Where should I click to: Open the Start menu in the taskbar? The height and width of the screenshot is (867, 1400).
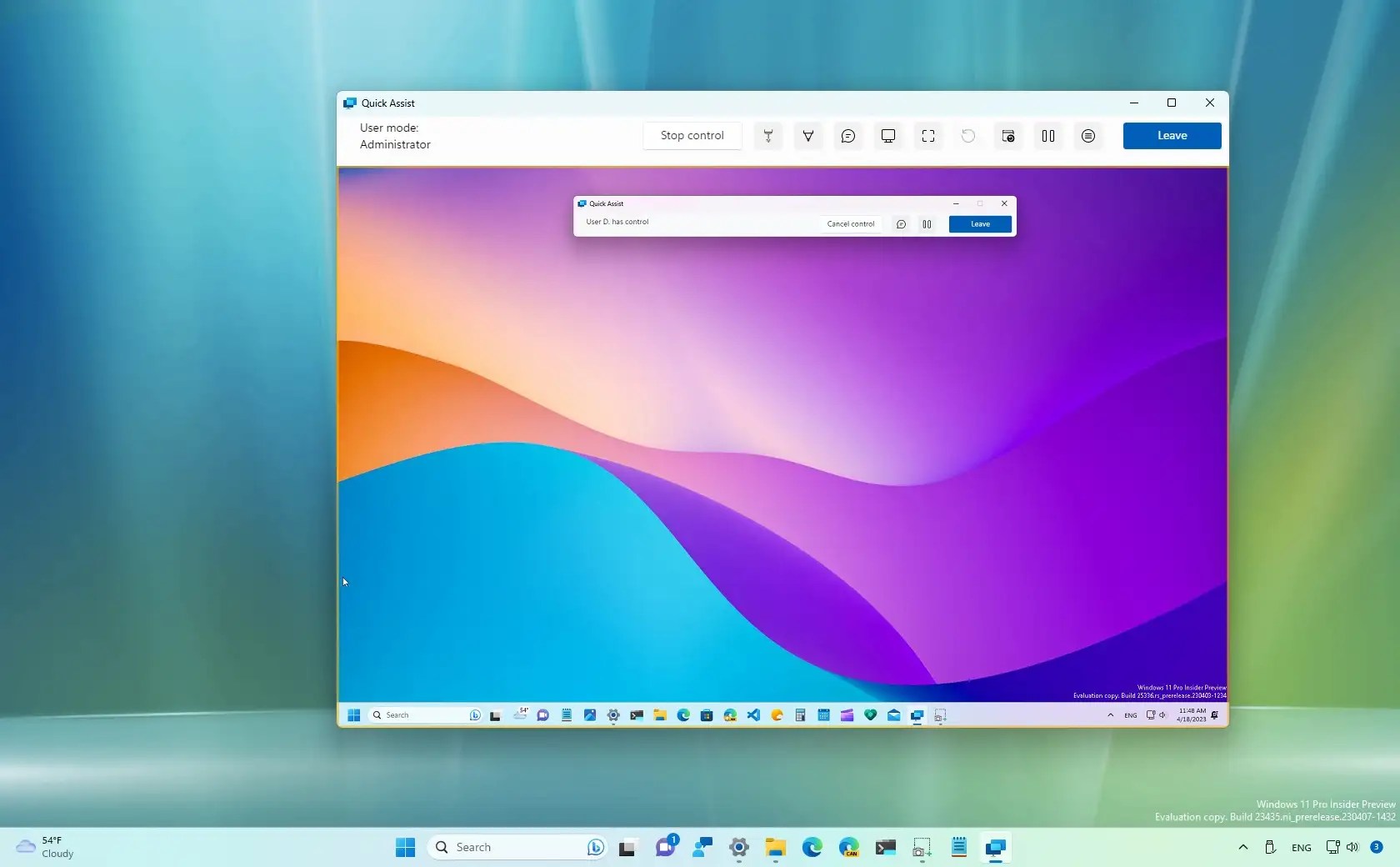click(405, 848)
